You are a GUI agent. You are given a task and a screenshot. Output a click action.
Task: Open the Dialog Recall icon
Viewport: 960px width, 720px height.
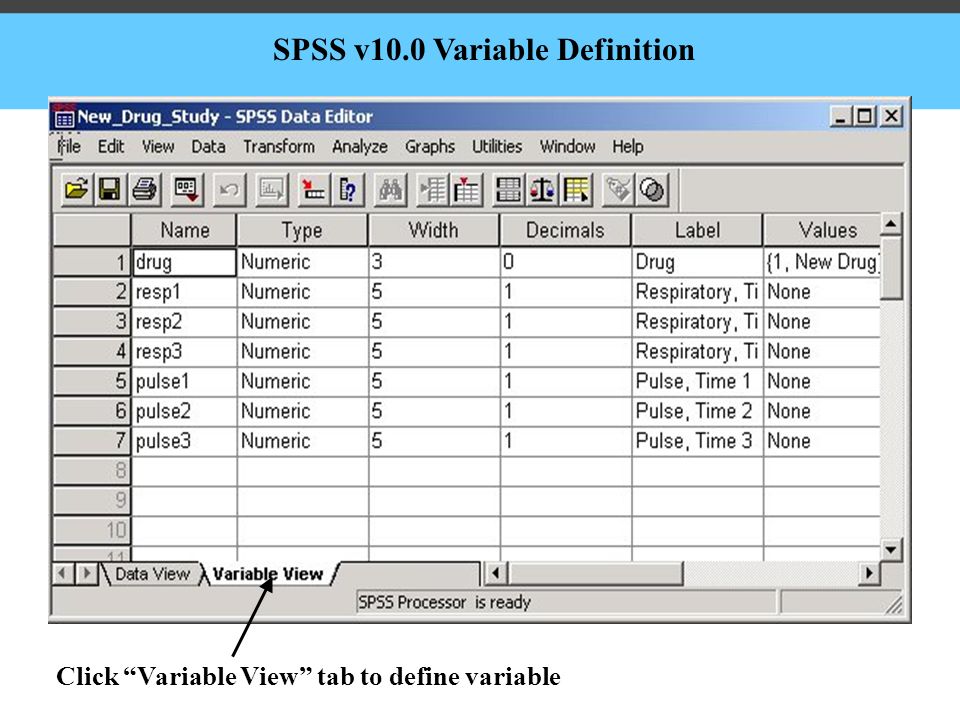(x=187, y=189)
